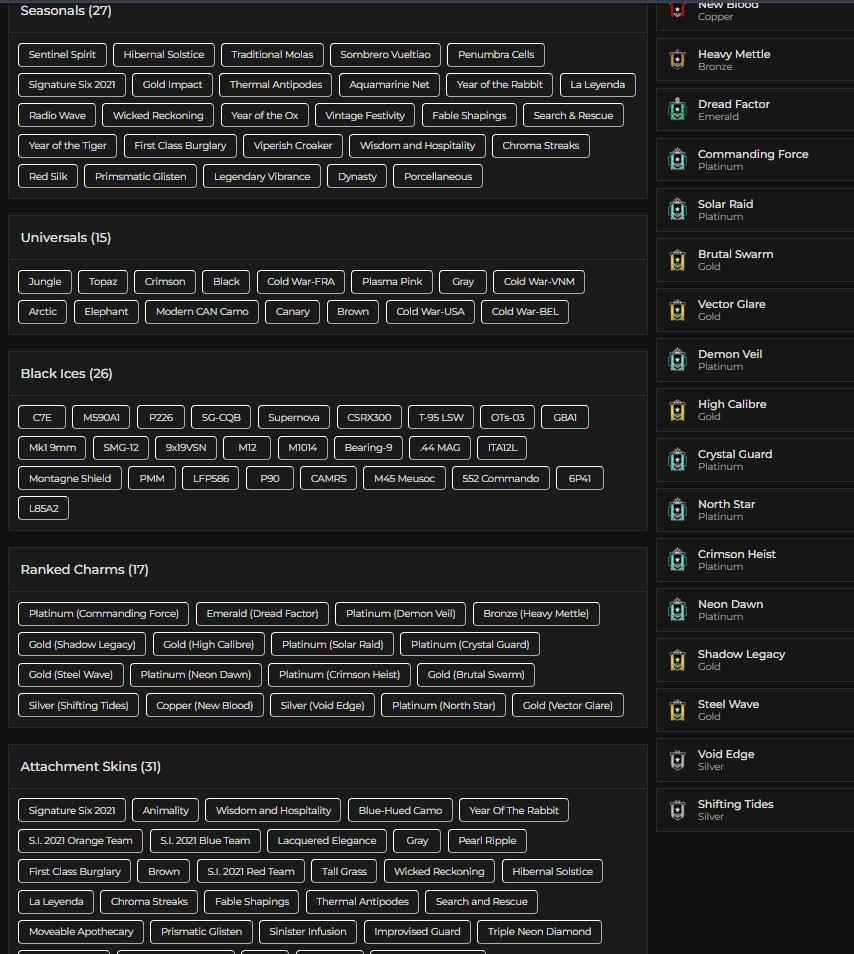Click the Crimson Heist Platinum charm icon
This screenshot has width=854, height=954.
pos(677,560)
